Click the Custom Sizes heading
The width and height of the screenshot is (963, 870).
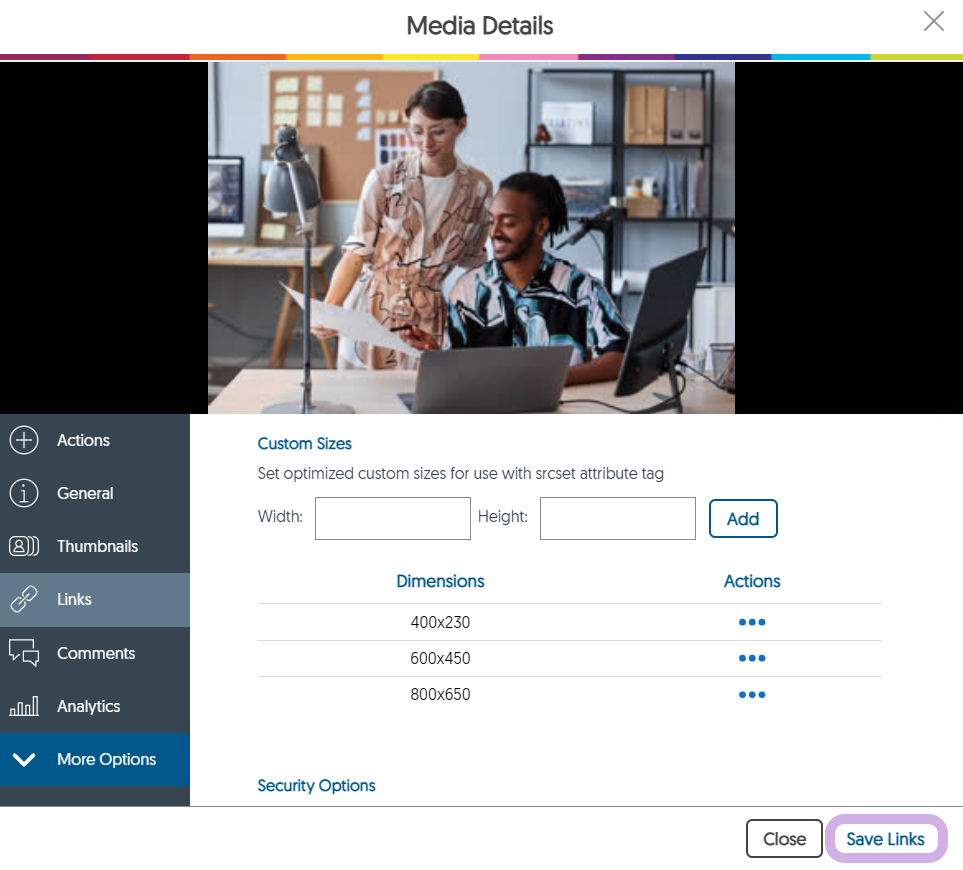tap(305, 443)
